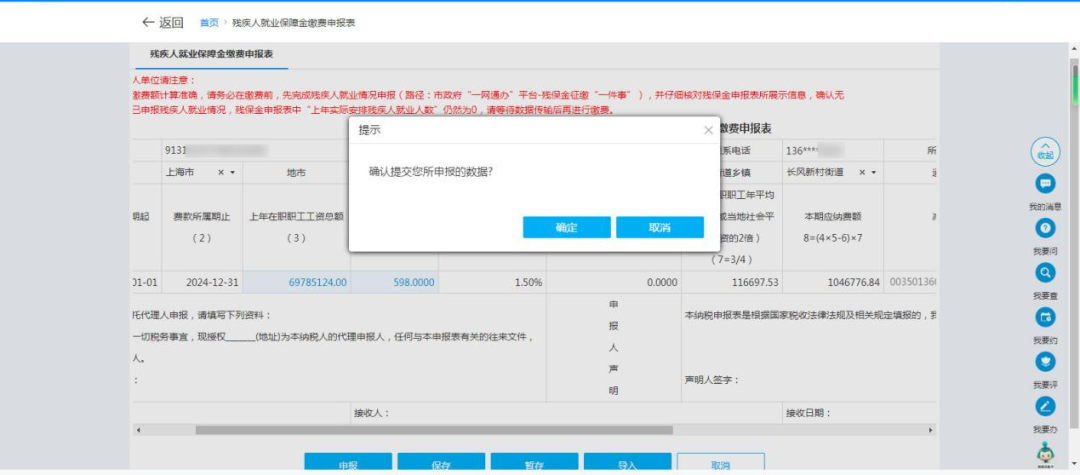Open the 首页 breadcrumb link

coord(209,23)
